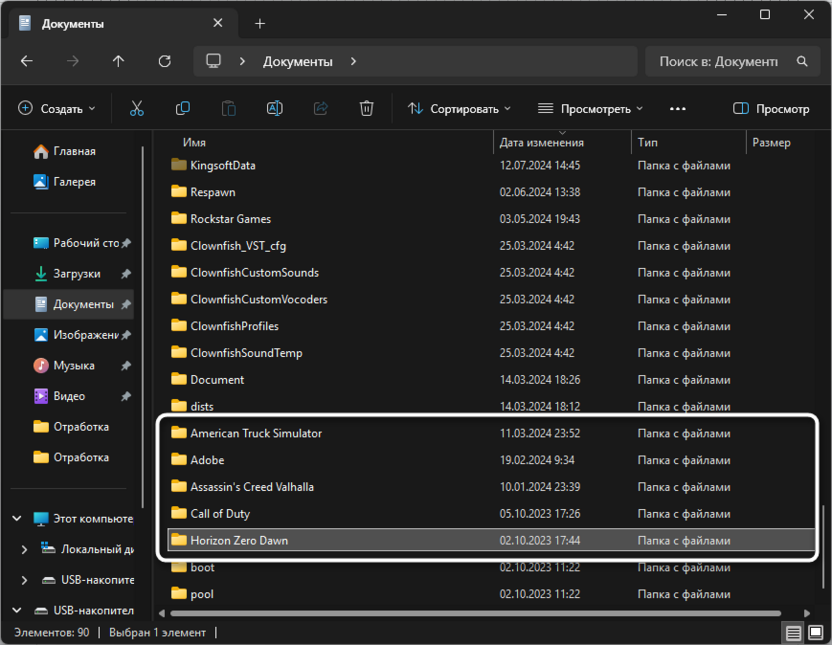Open a new tab with the plus

(259, 24)
